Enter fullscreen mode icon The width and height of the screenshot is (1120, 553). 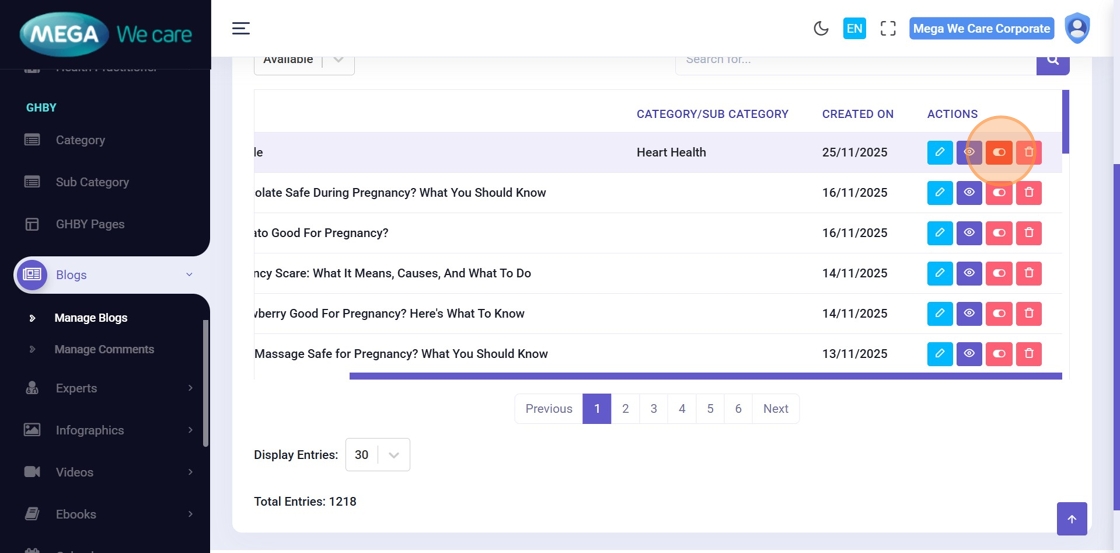coord(888,29)
